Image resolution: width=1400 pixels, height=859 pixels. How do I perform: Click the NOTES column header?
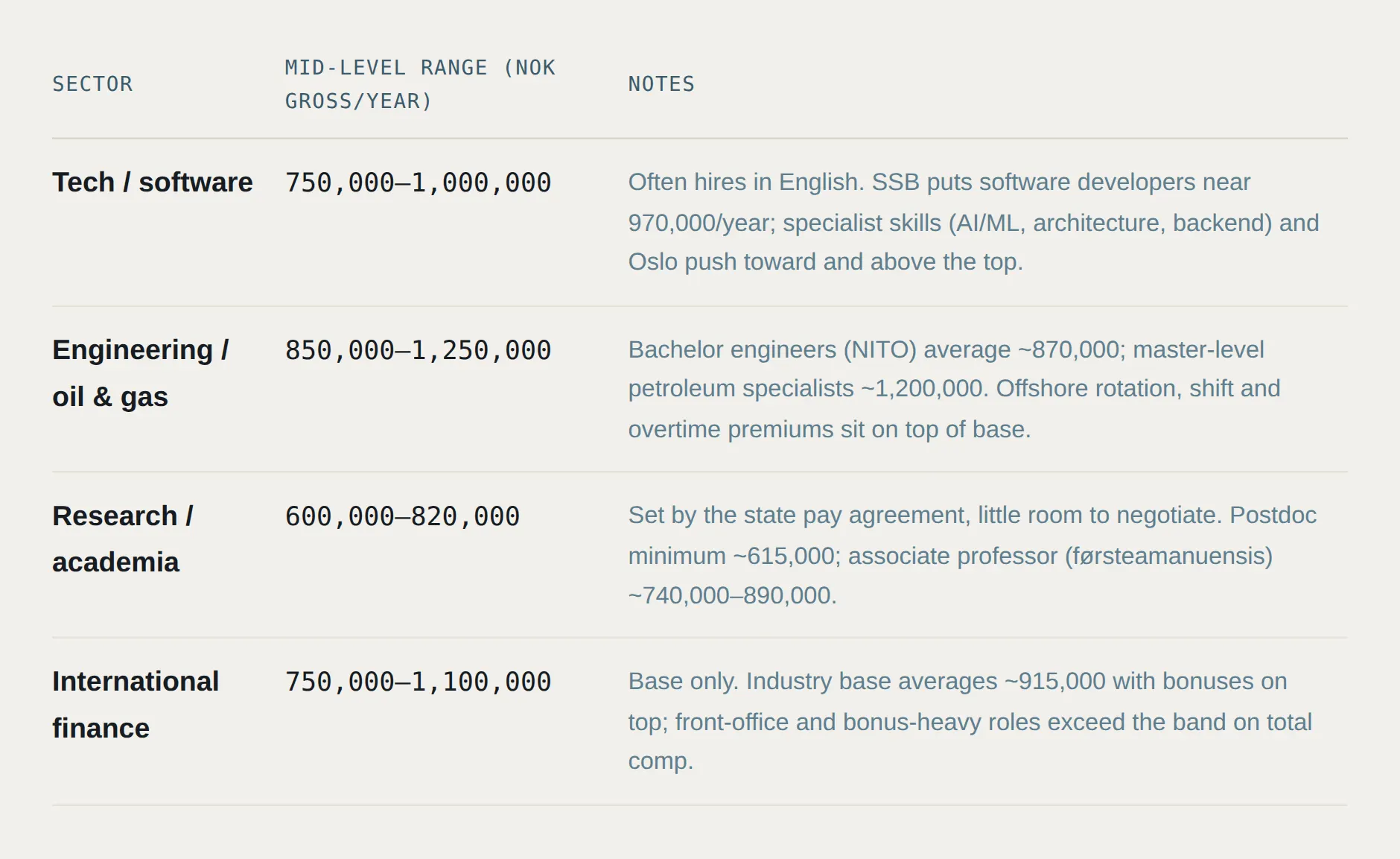[x=661, y=84]
